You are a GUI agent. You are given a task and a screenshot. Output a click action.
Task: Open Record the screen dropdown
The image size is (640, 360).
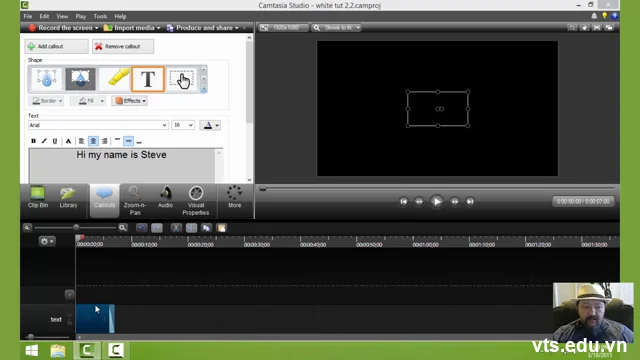(63, 28)
